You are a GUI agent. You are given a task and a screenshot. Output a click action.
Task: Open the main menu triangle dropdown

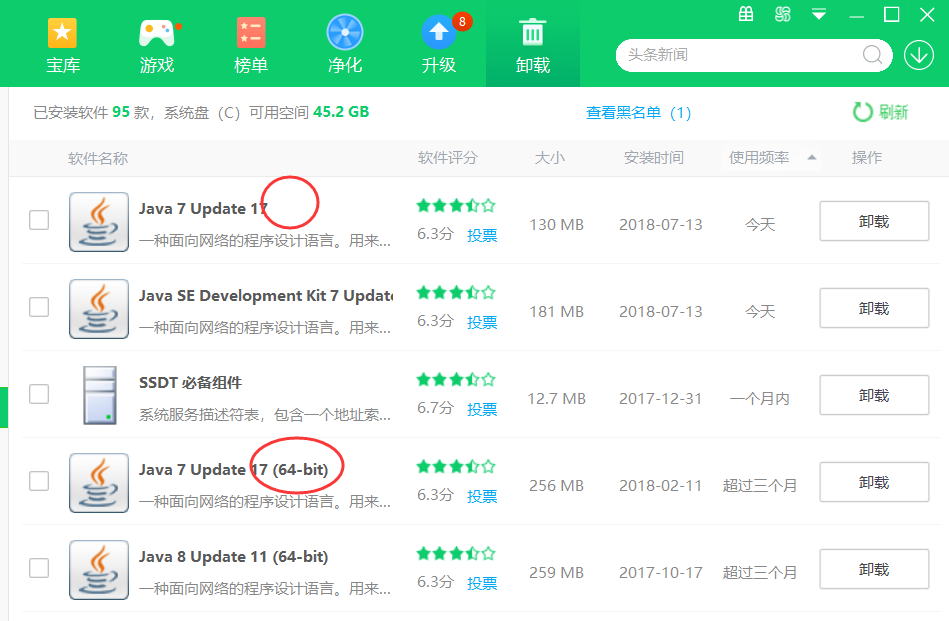[819, 14]
